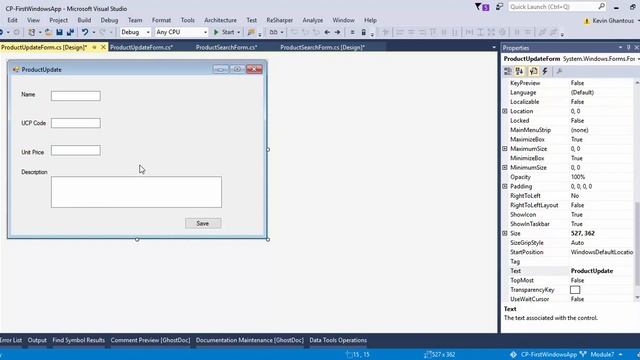
Task: Click the Start debug button label
Action: (x=228, y=32)
